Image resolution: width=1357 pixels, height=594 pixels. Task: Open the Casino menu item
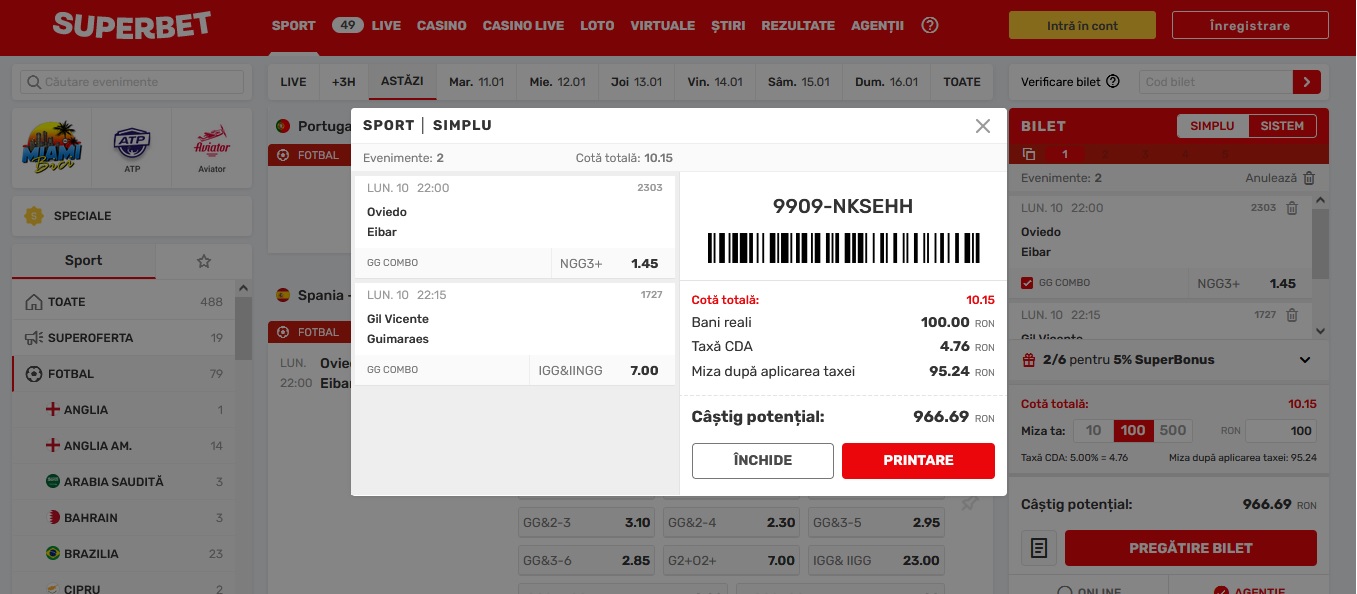tap(442, 26)
